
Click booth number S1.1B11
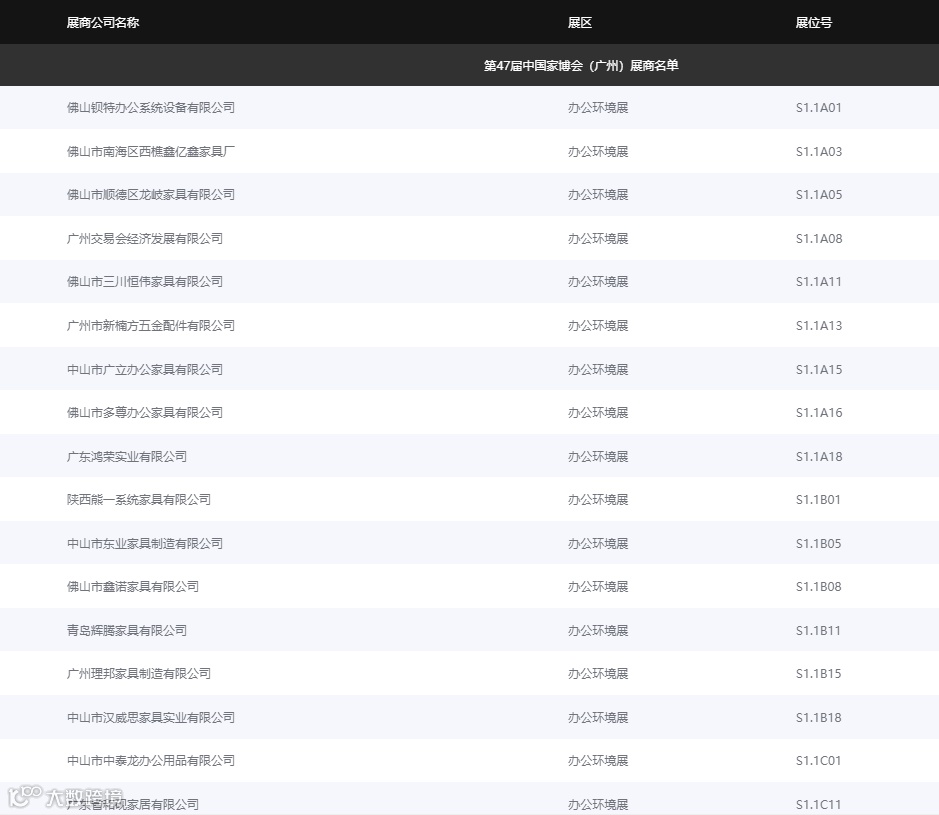pos(818,630)
